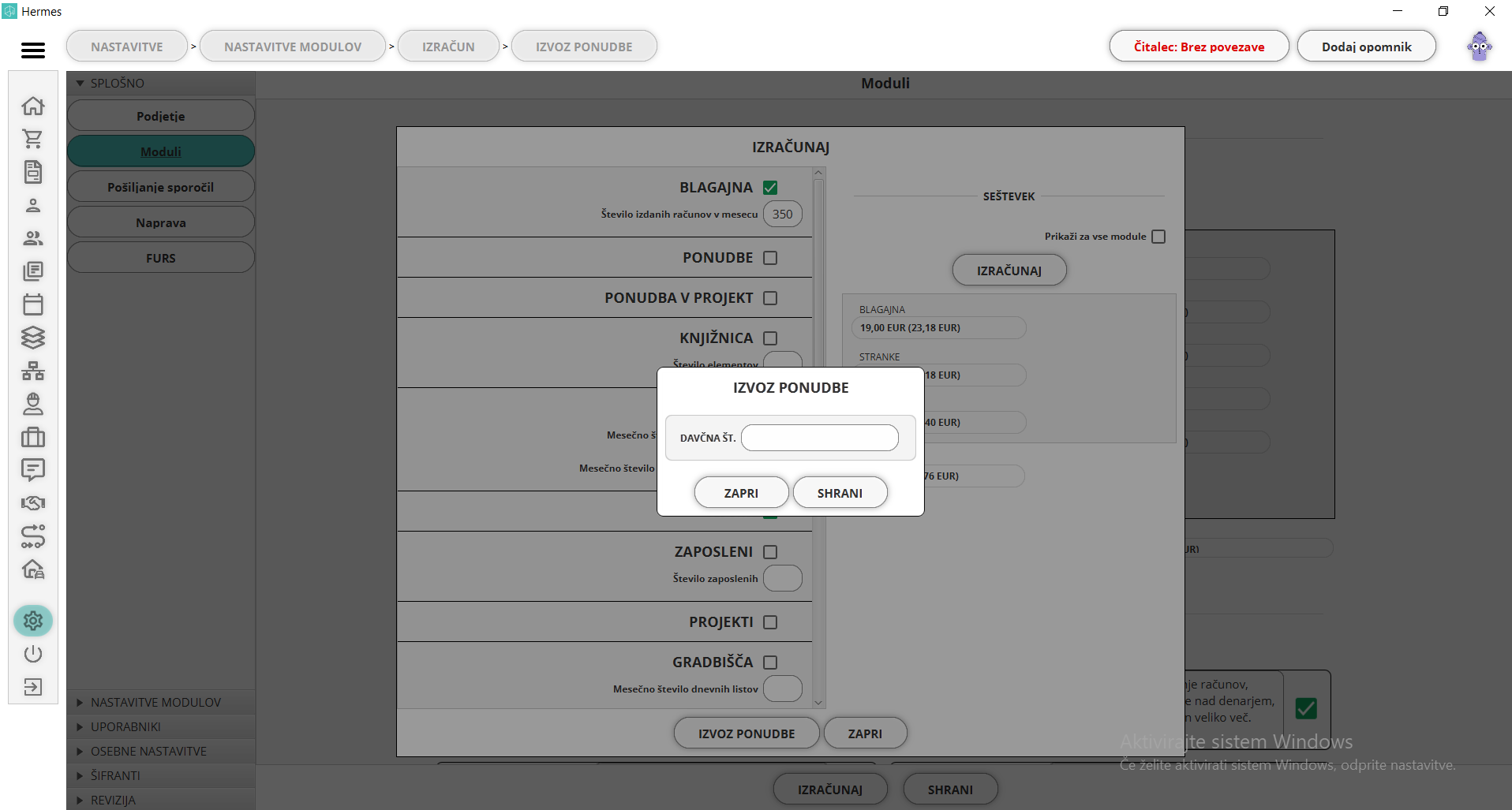The image size is (1512, 810).
Task: Click Dodaj opomnik button
Action: pos(1367,47)
